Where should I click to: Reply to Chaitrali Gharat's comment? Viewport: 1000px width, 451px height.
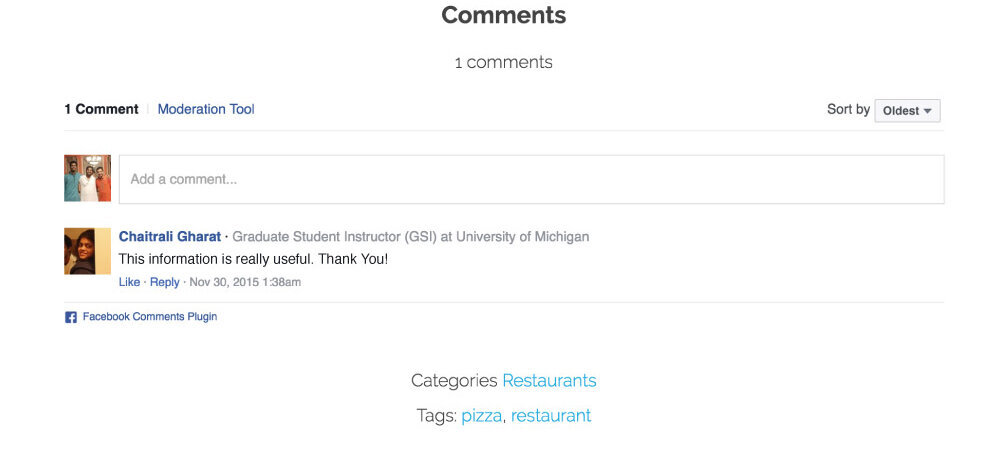165,282
